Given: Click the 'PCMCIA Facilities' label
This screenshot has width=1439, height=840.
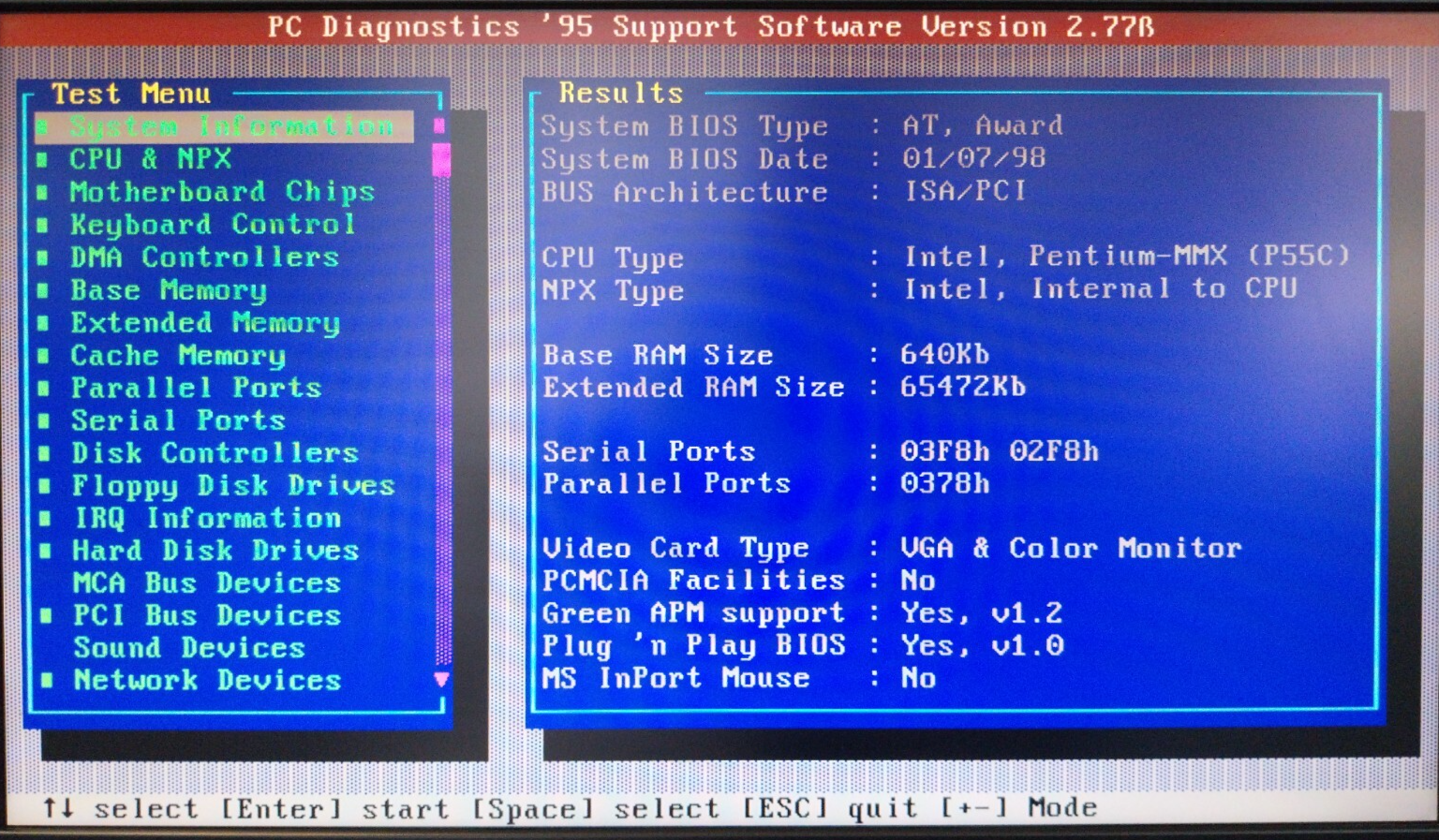Looking at the screenshot, I should [693, 581].
